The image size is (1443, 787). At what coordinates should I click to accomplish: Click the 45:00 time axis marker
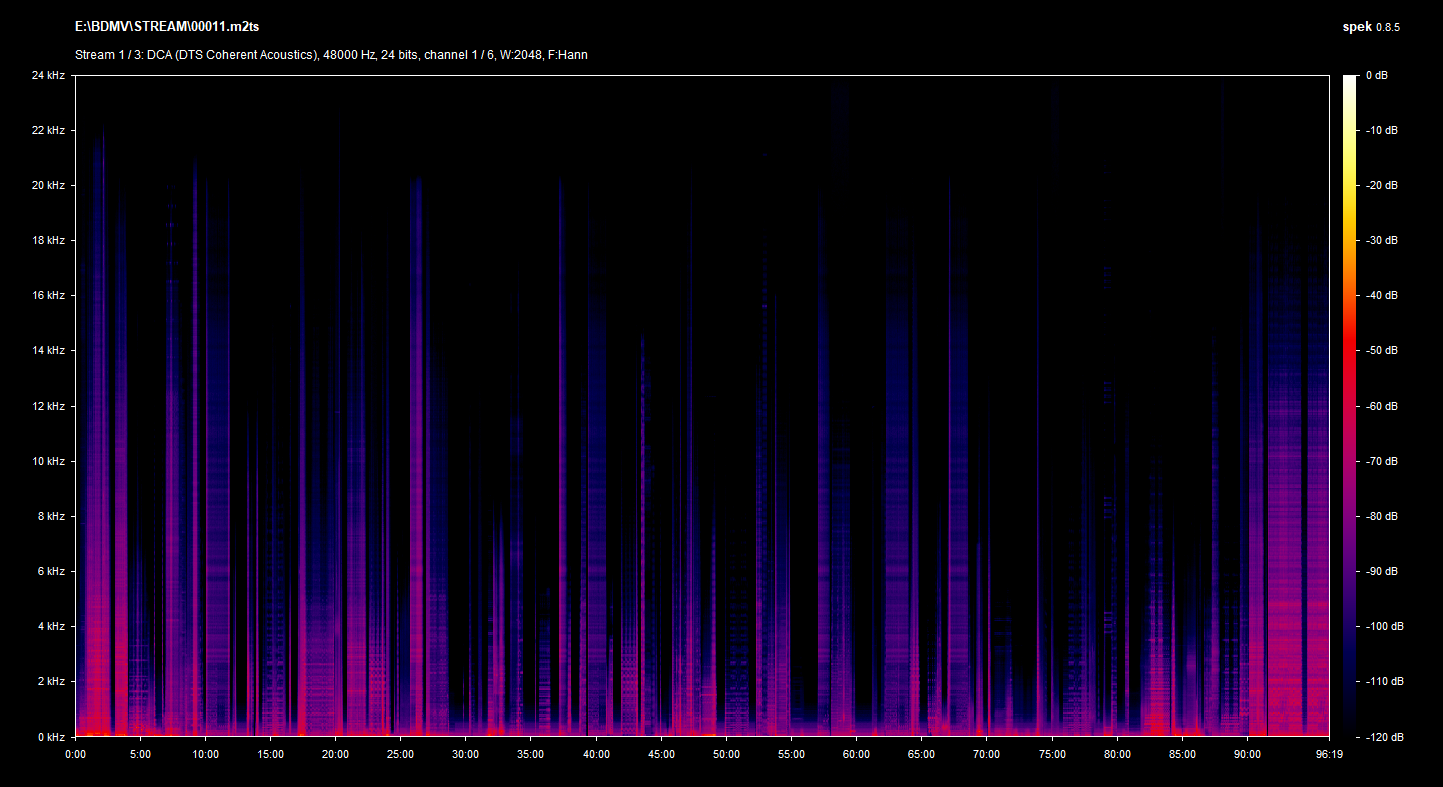click(661, 755)
